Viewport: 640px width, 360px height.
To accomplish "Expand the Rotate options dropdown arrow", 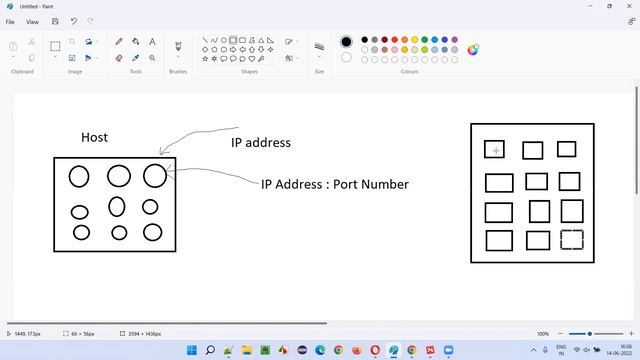I will 98,41.
